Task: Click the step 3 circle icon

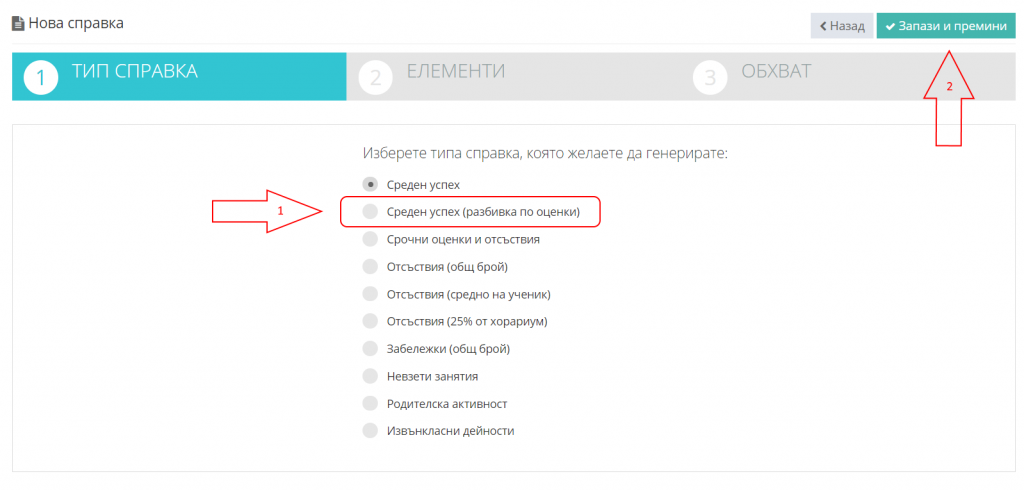Action: 710,78
